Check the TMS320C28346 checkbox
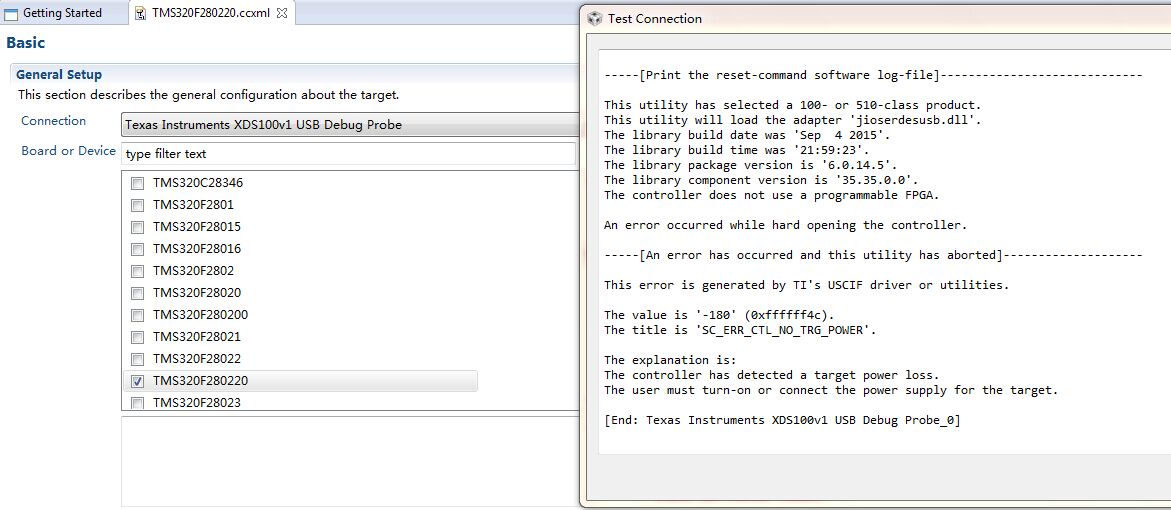 (x=137, y=183)
